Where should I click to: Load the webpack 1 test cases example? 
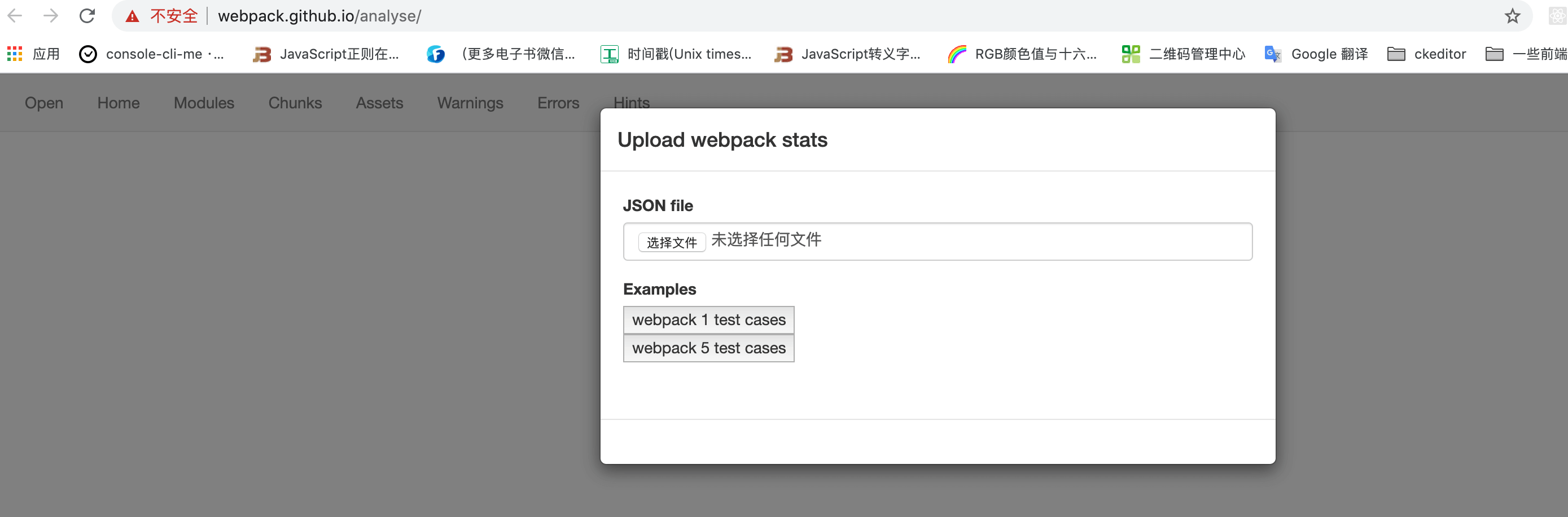click(708, 319)
